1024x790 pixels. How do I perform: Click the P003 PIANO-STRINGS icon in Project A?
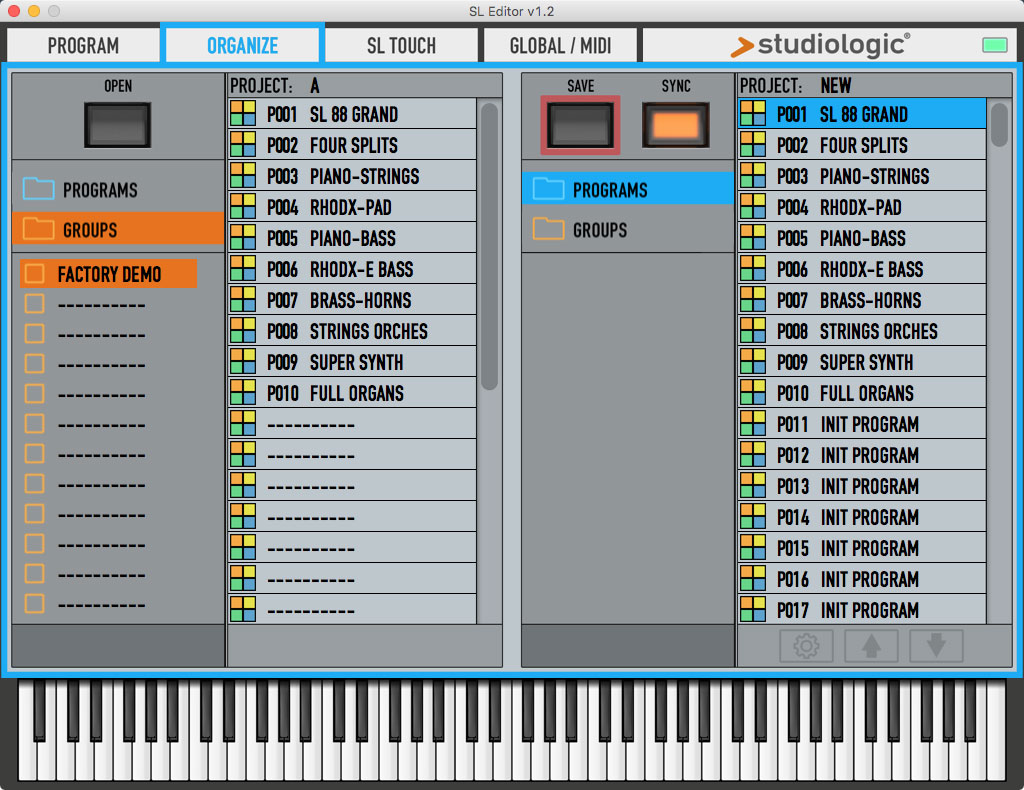[243, 176]
